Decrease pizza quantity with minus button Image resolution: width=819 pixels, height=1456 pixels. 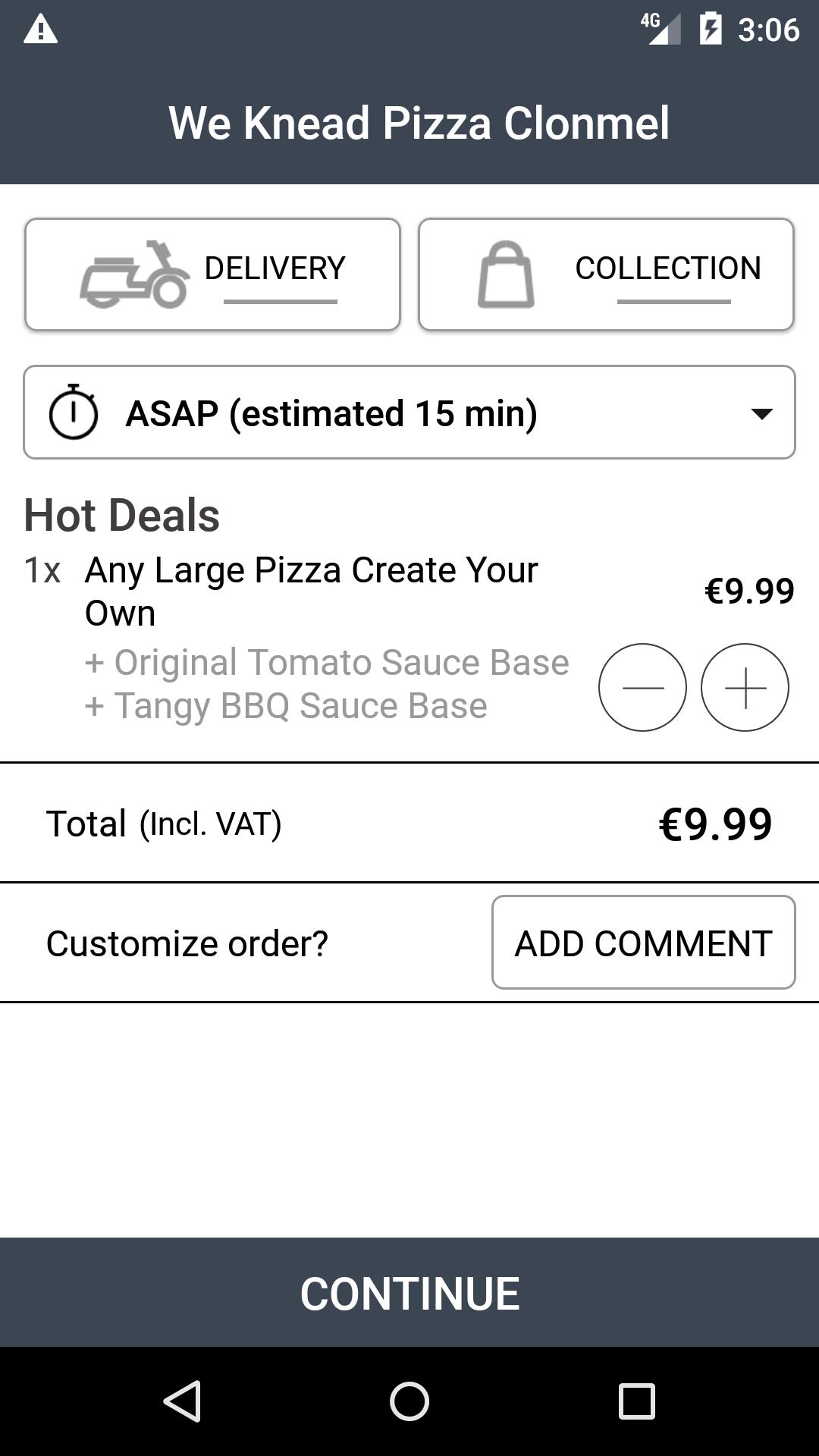tap(642, 688)
